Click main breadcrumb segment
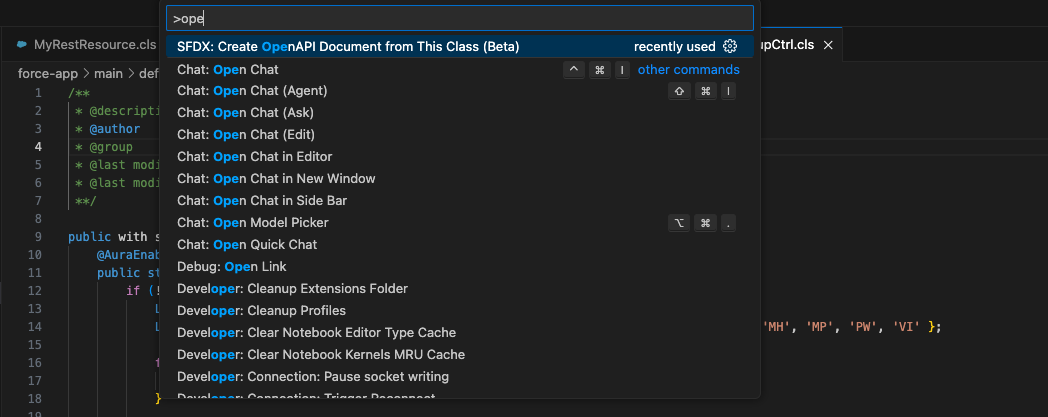This screenshot has height=417, width=1048. click(x=108, y=73)
